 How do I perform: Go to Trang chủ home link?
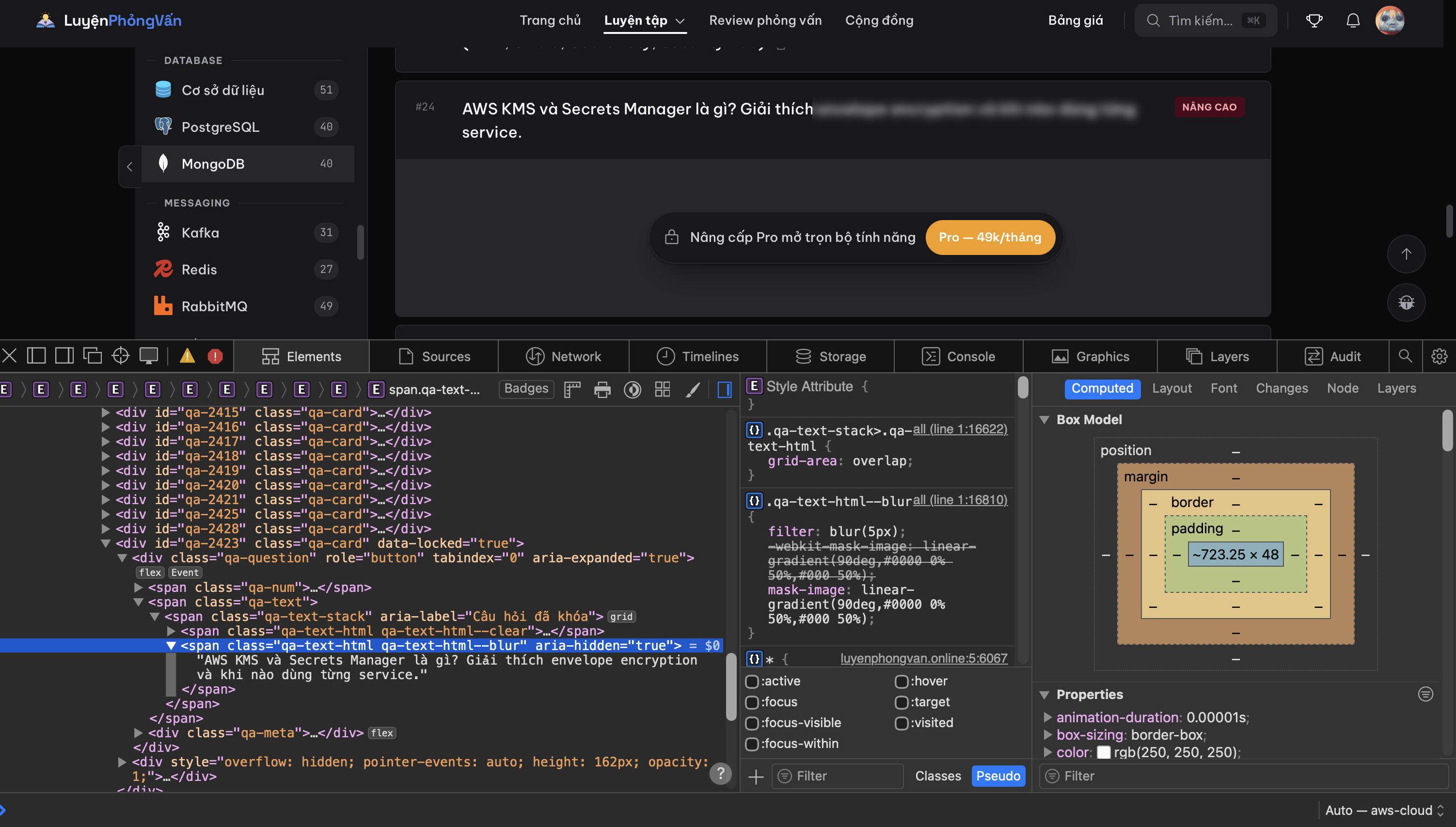point(550,20)
